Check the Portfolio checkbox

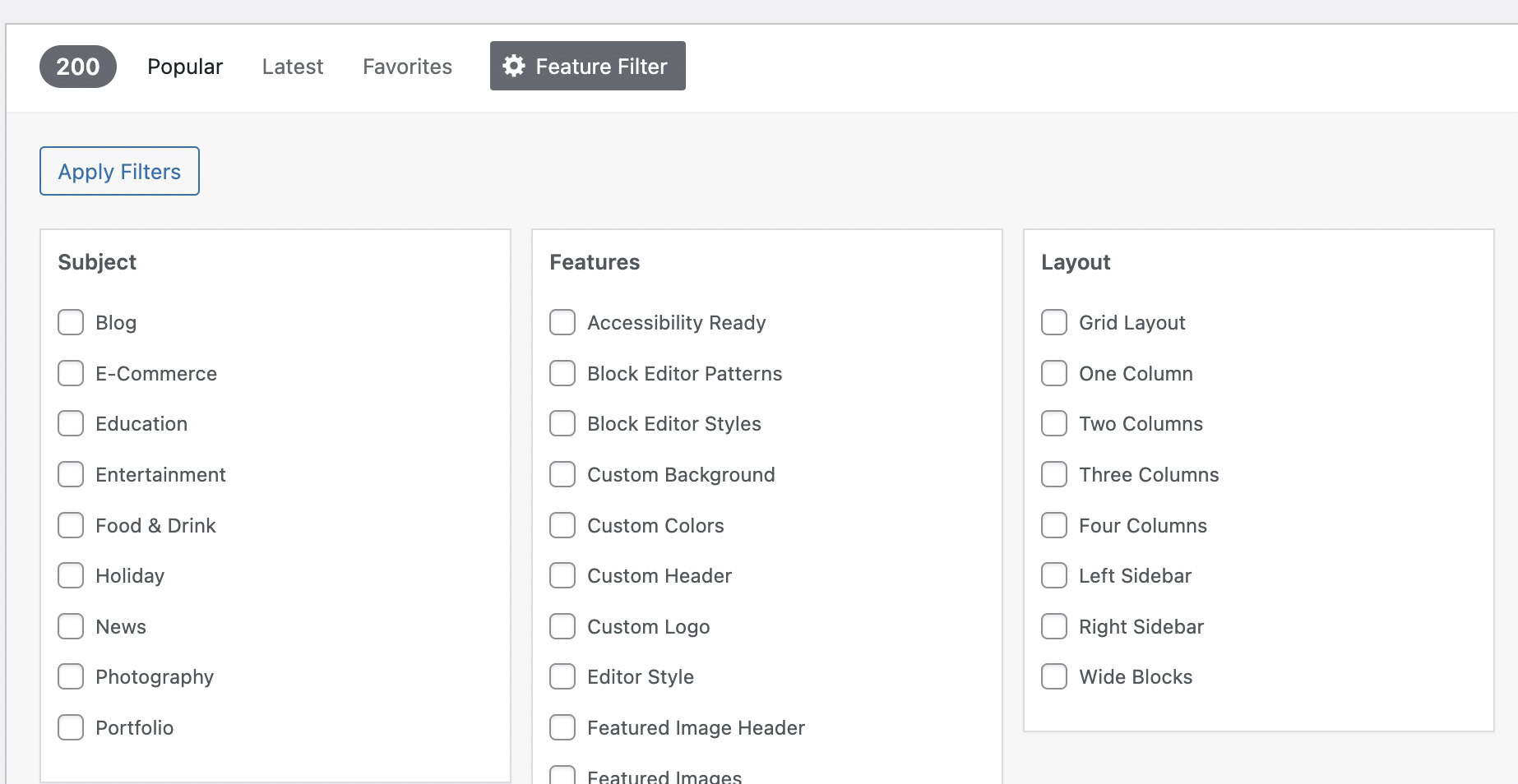point(71,727)
